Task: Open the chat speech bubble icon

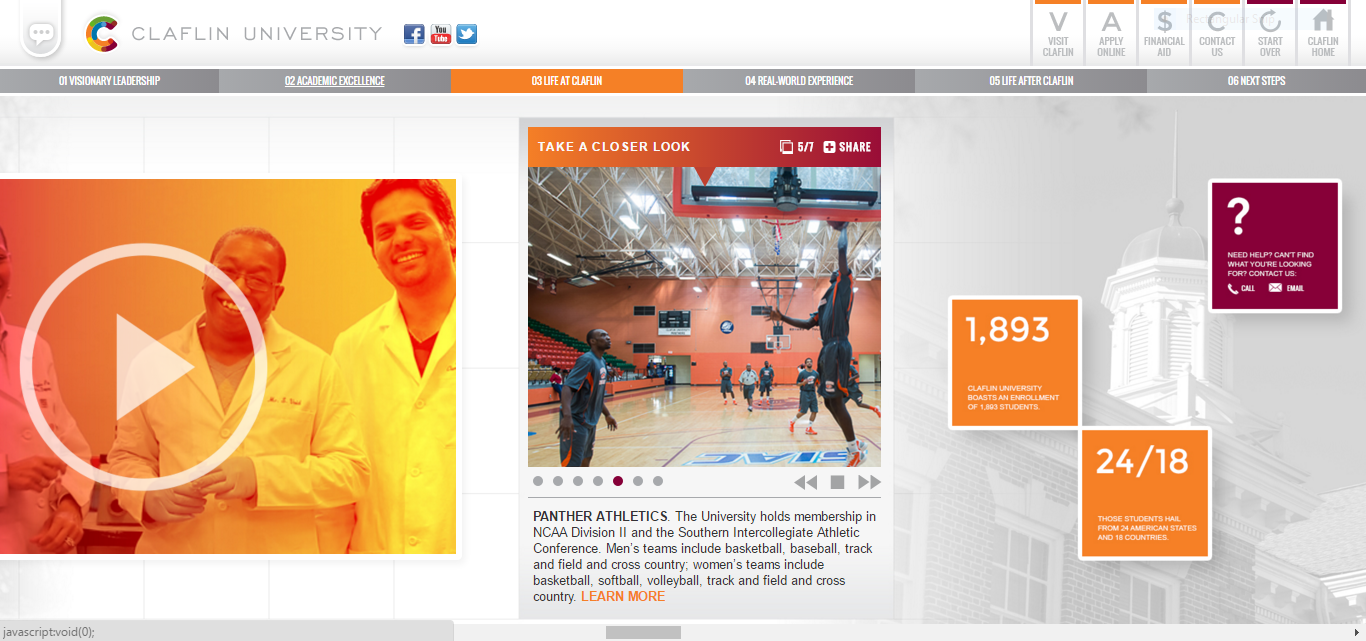Action: (x=41, y=35)
